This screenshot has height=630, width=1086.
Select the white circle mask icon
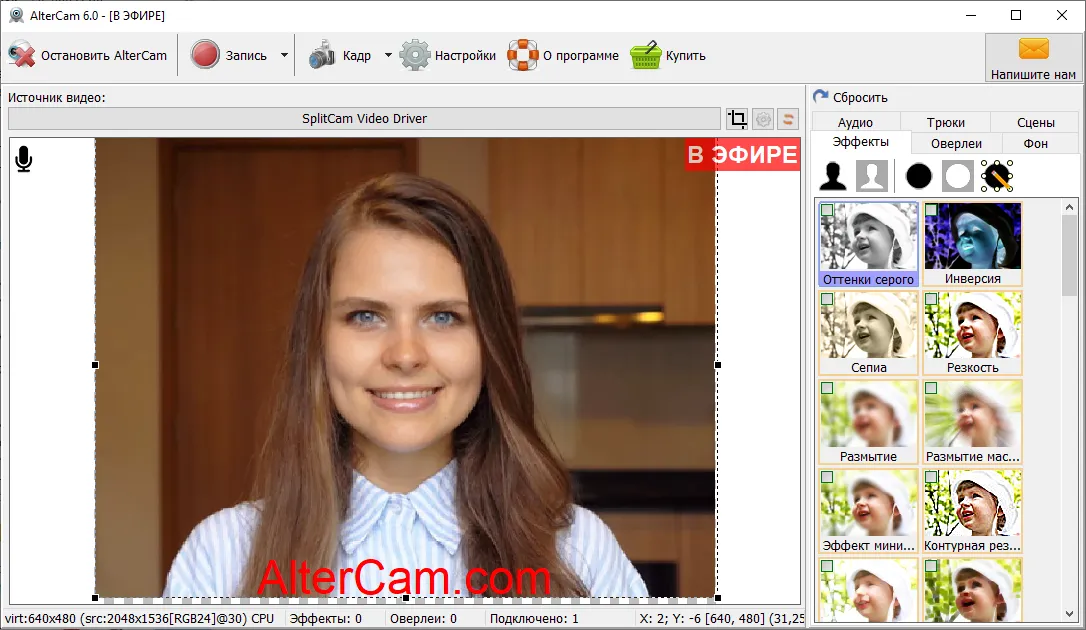tap(957, 176)
